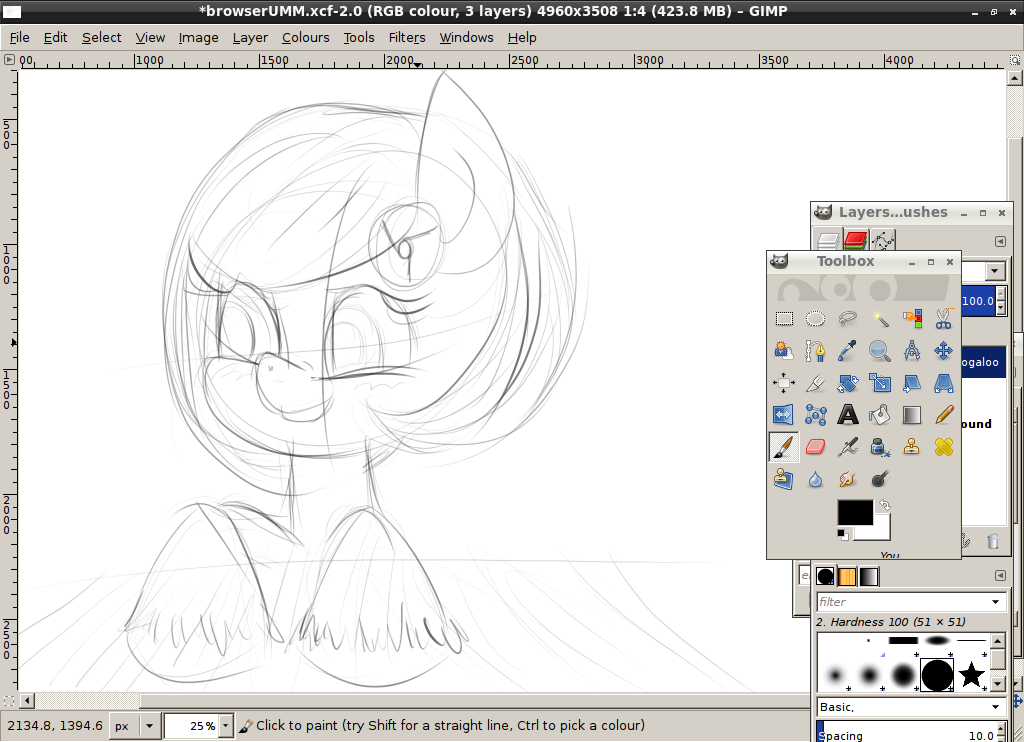Open the Windows menu
The image size is (1024, 742).
coord(466,37)
